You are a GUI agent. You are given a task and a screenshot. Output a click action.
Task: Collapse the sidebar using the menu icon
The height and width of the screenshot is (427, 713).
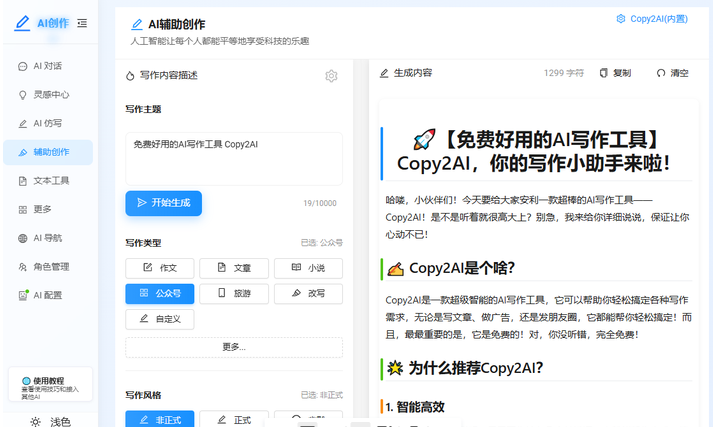[82, 23]
